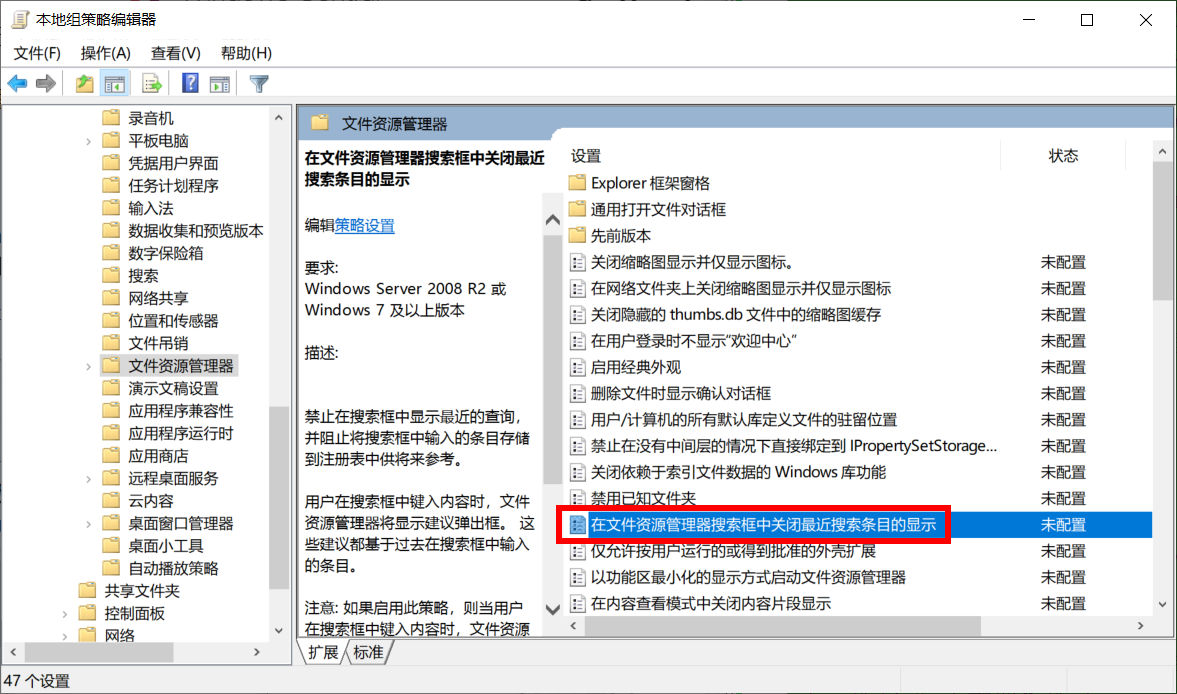Toggle the console tree pane icon

(x=114, y=83)
